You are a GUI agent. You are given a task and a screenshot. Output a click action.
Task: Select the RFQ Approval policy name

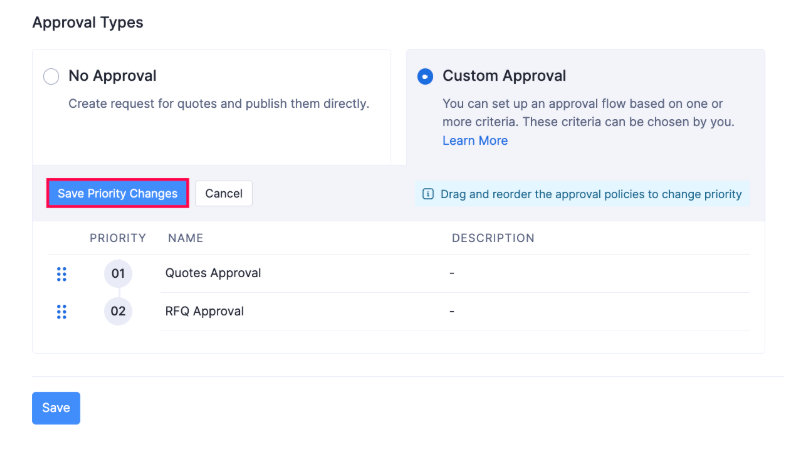tap(204, 311)
